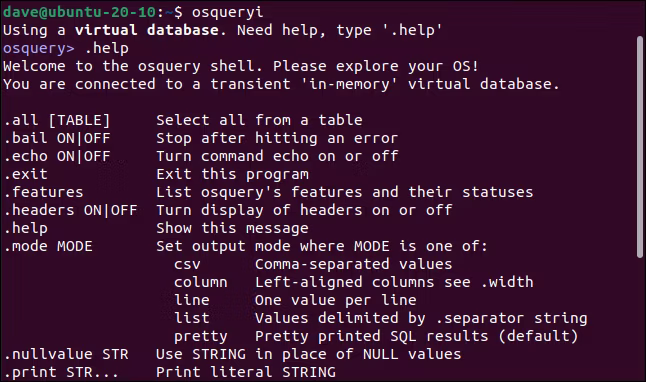Click the osquery> prompt label
Screen dimensions: 646x382
point(39,49)
